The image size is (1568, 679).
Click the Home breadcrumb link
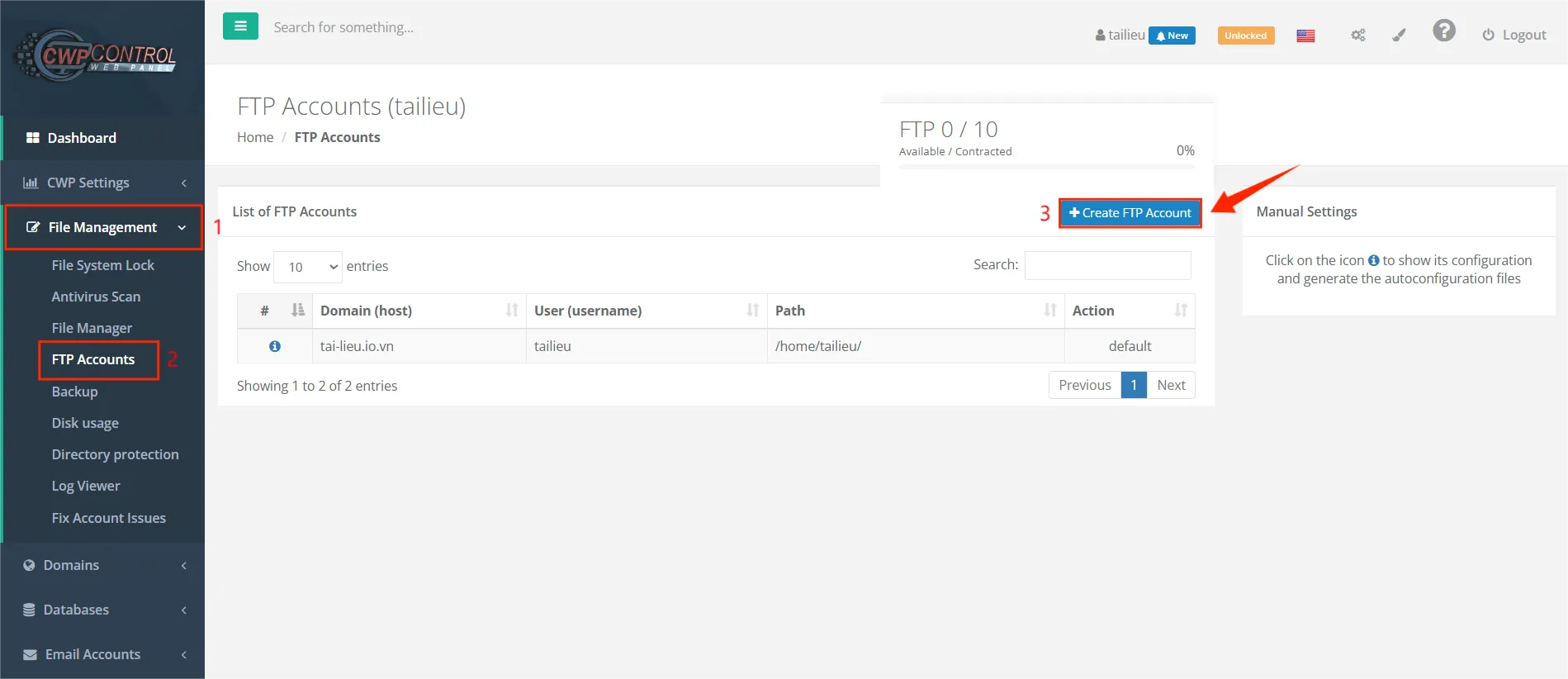pos(255,137)
